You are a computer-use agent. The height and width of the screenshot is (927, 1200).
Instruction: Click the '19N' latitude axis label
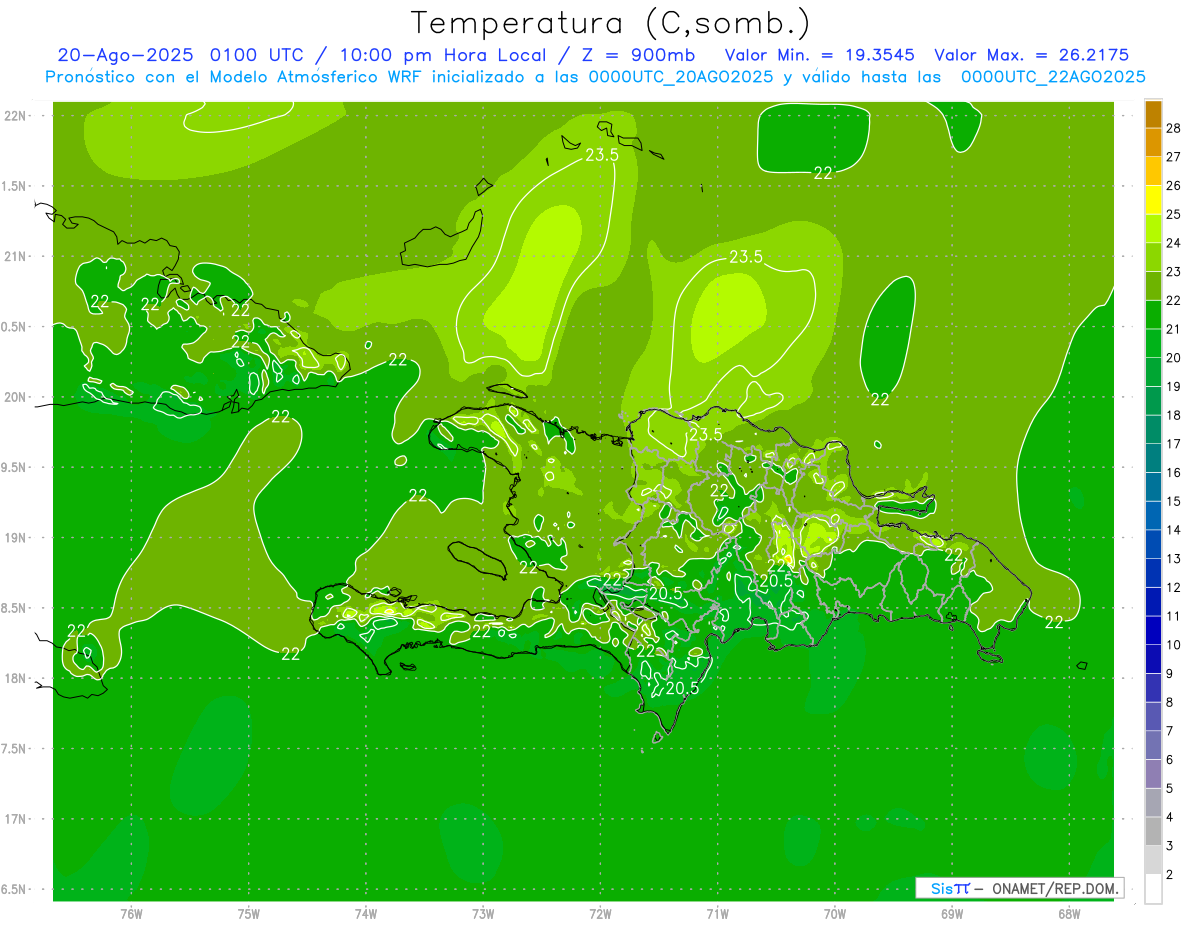[x=16, y=537]
